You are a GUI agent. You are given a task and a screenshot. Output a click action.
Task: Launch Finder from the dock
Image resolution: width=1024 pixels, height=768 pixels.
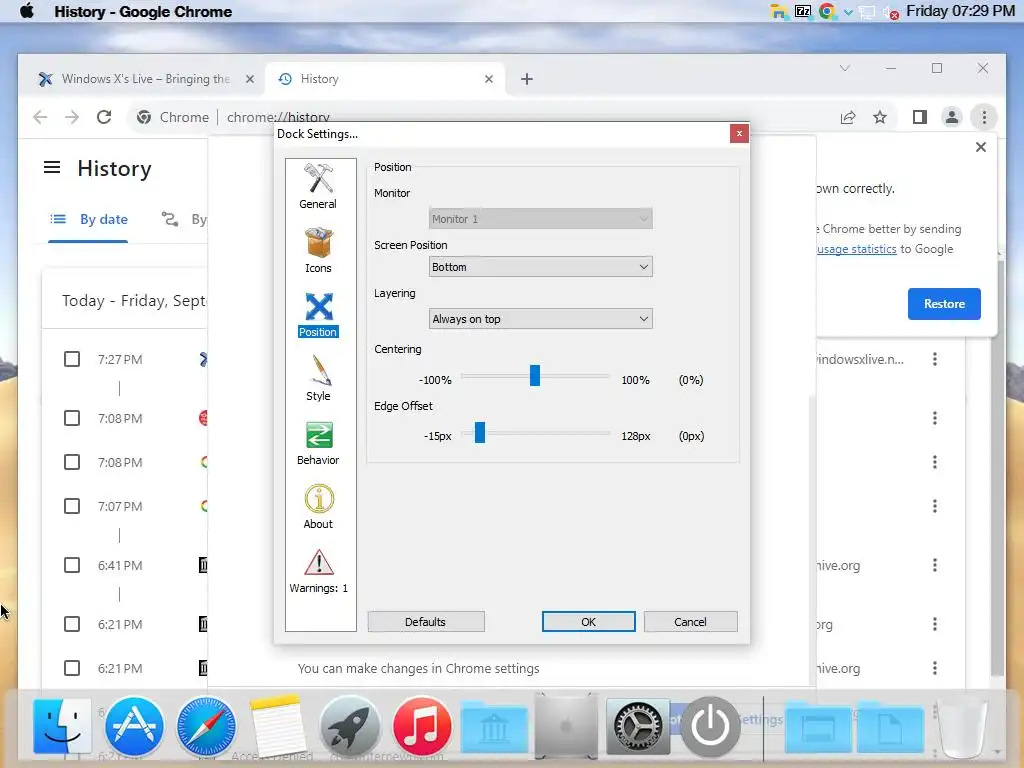coord(62,726)
